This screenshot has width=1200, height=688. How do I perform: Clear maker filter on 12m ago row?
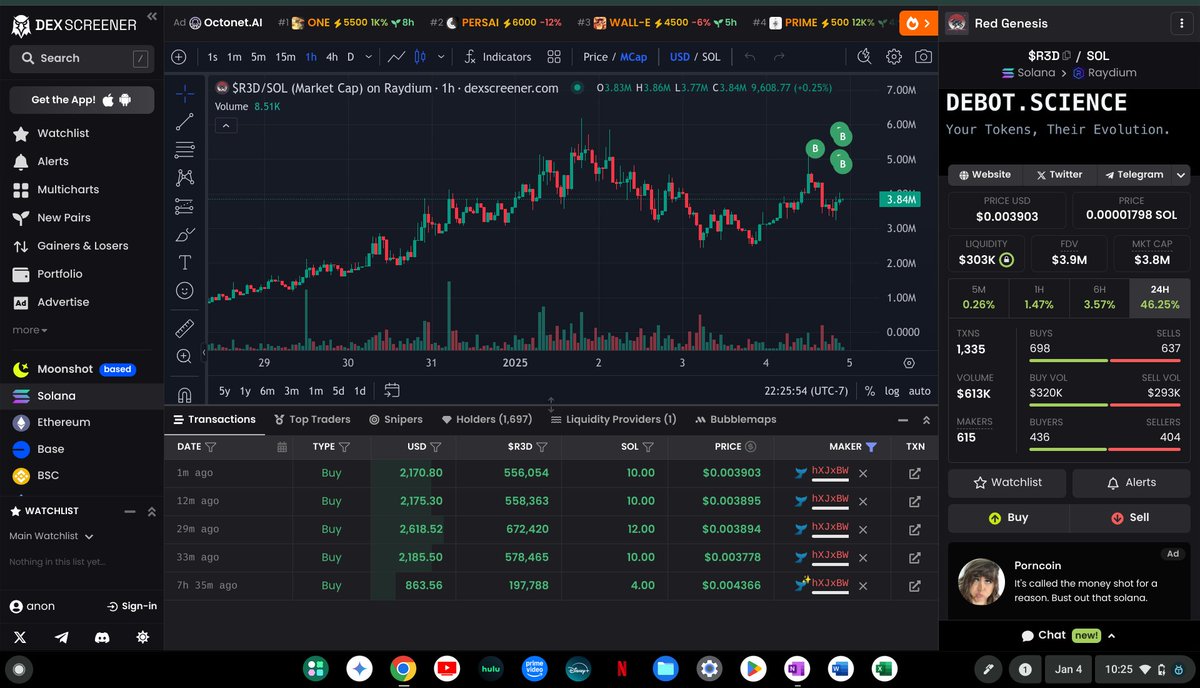pos(863,501)
